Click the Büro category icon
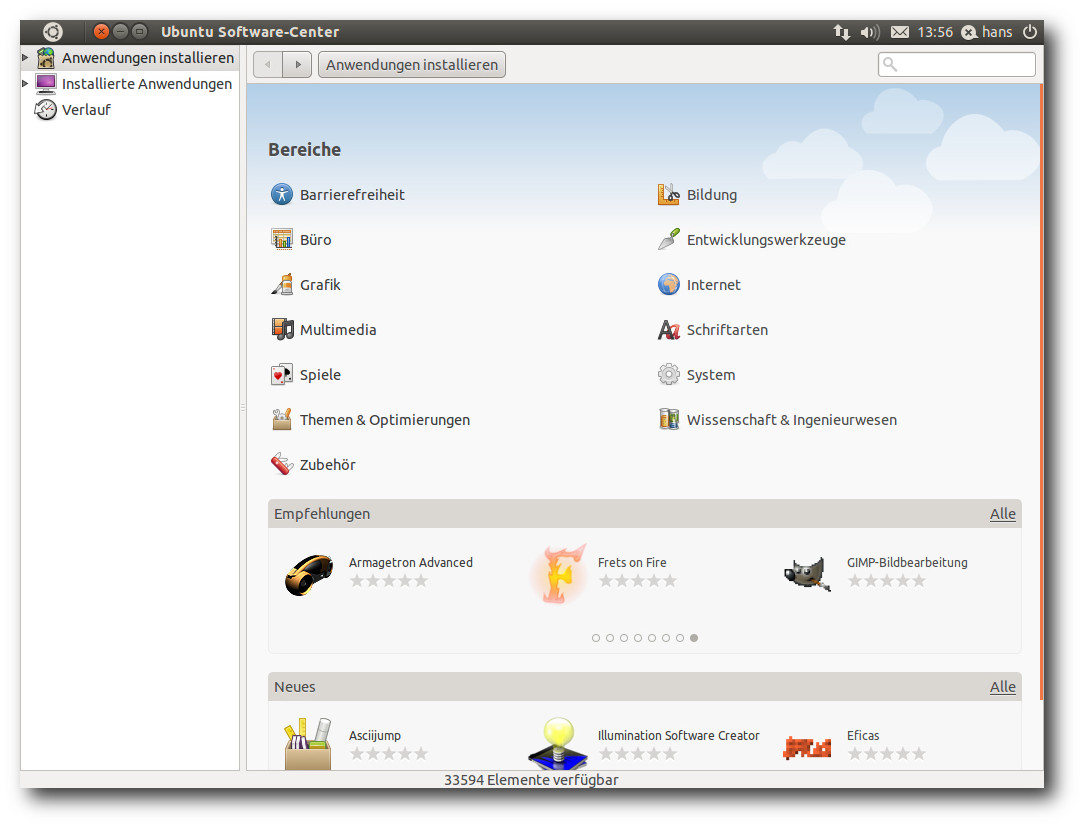The height and width of the screenshot is (828, 1084). 282,240
